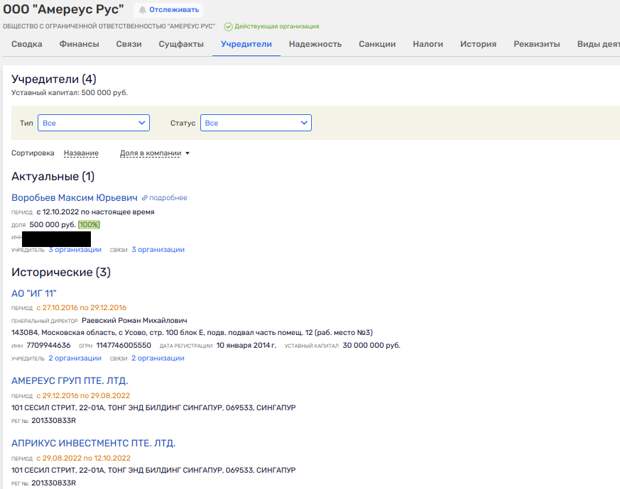The height and width of the screenshot is (489, 620).
Task: Click the ИНН value 7709944636
Action: (48, 345)
